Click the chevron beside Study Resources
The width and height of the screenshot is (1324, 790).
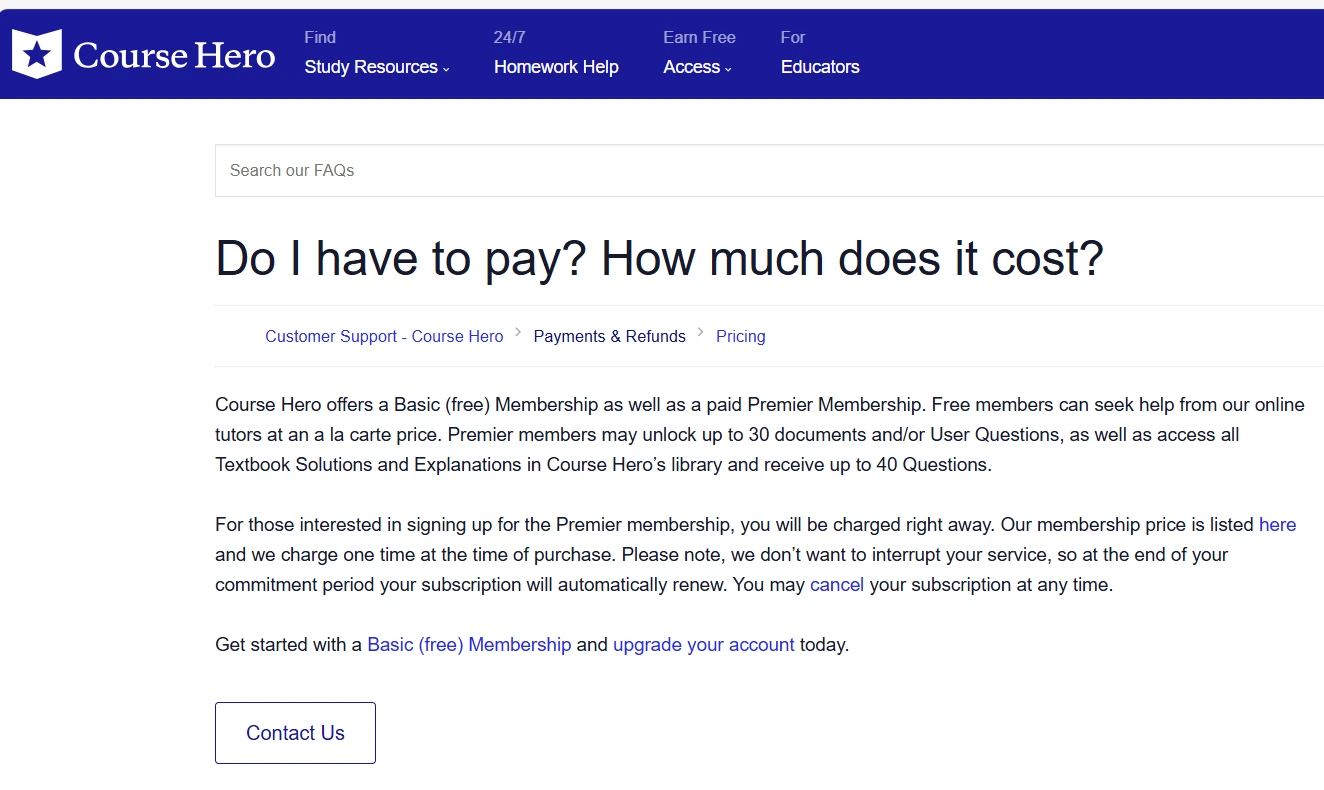click(x=446, y=69)
